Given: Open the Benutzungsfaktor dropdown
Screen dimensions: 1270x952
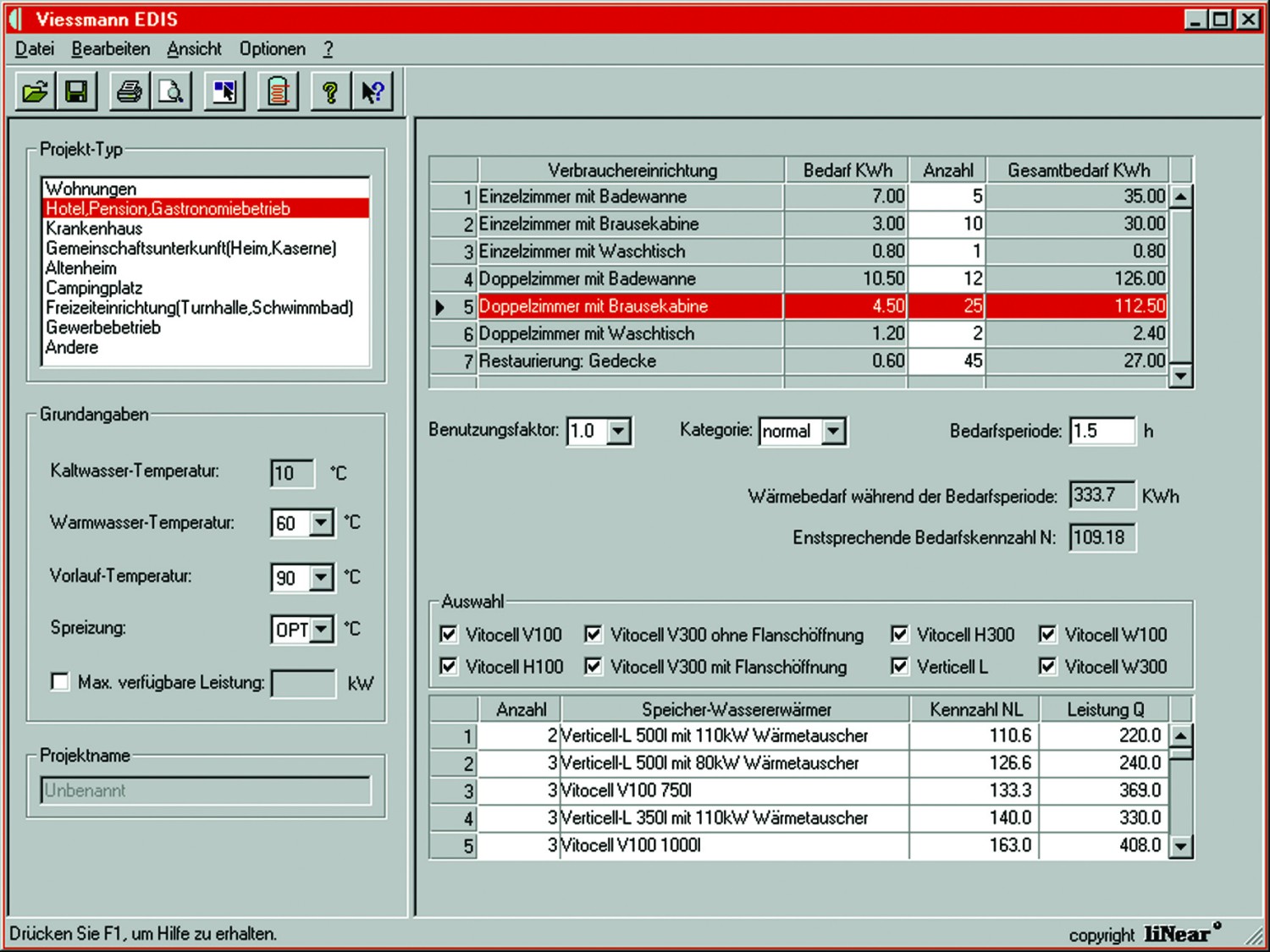Looking at the screenshot, I should click(x=619, y=431).
